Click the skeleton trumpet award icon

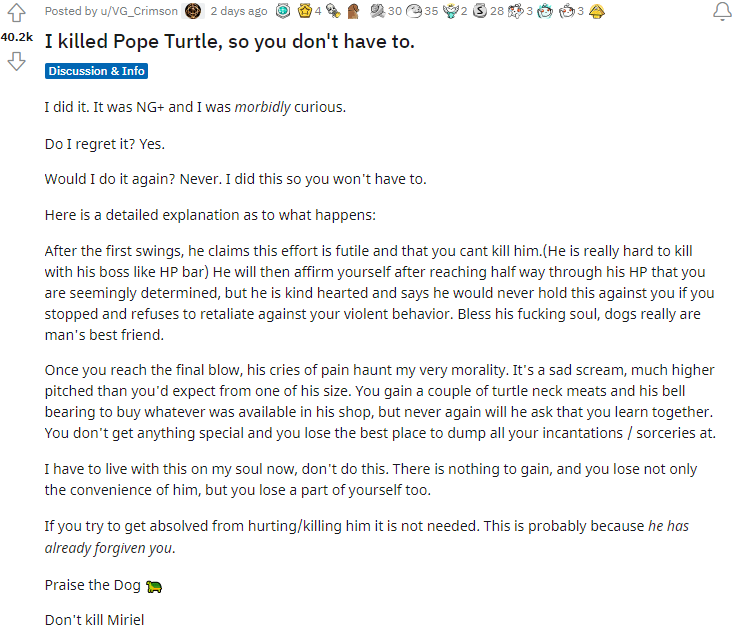click(x=333, y=11)
